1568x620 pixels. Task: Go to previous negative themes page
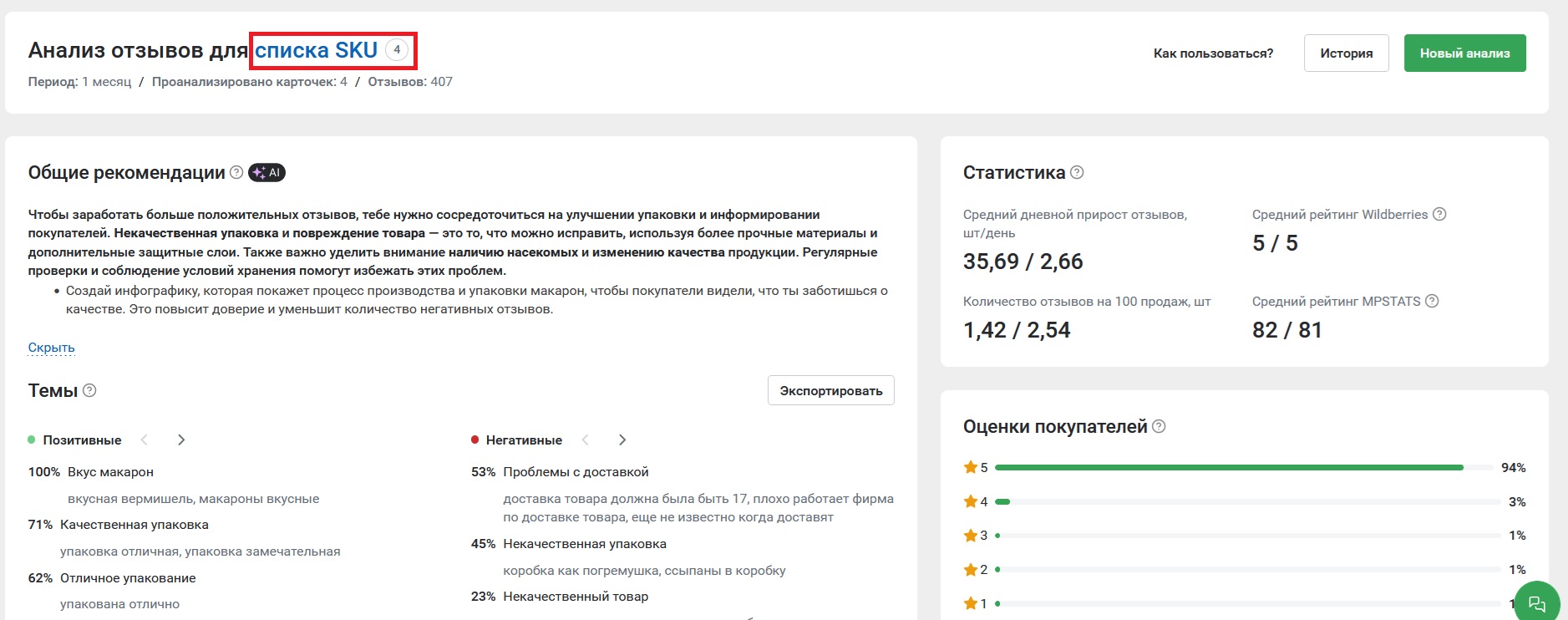click(x=586, y=440)
